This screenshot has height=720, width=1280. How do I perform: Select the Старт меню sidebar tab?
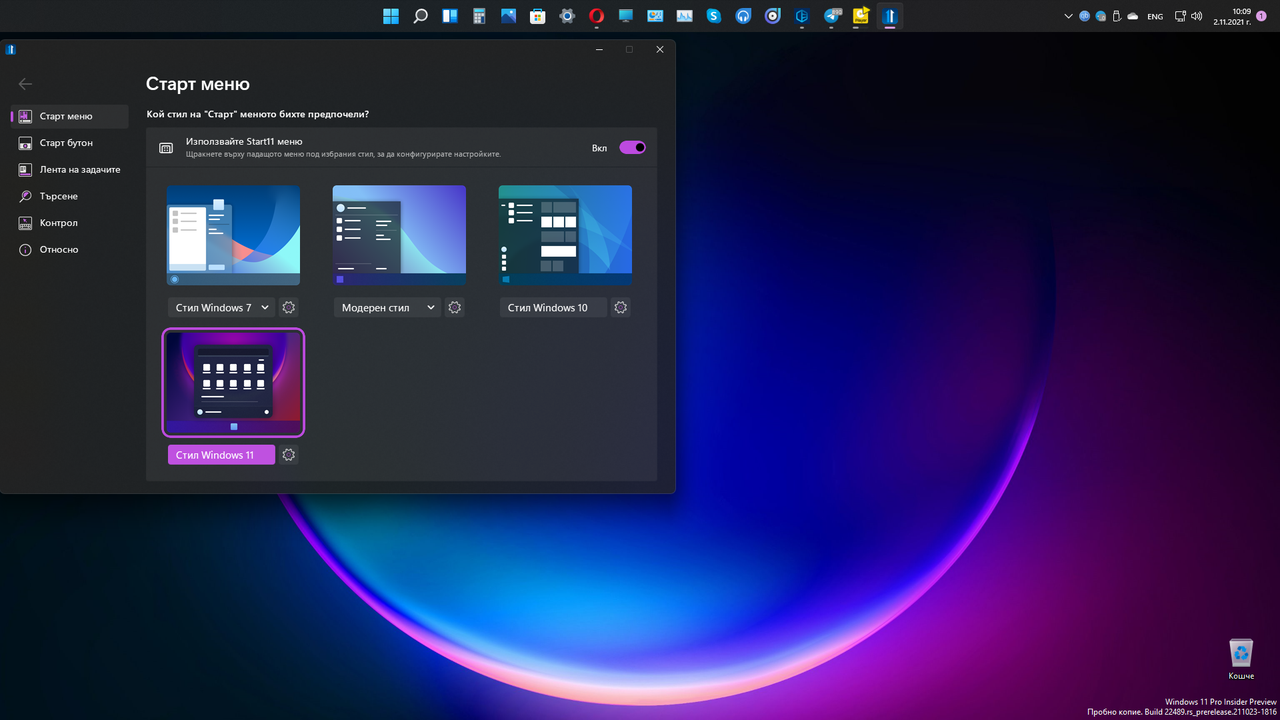tap(70, 116)
